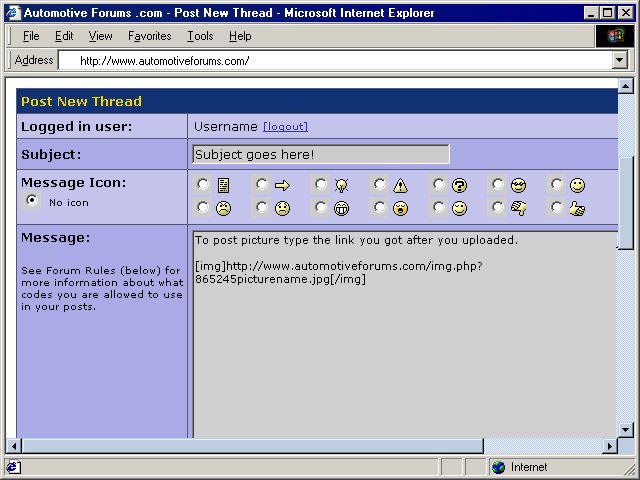The height and width of the screenshot is (480, 640).
Task: Open the Tools menu
Action: click(x=200, y=36)
